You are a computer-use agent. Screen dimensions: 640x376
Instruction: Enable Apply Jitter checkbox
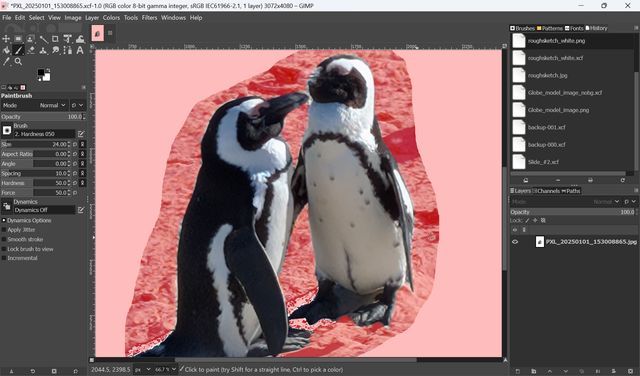tap(4, 230)
